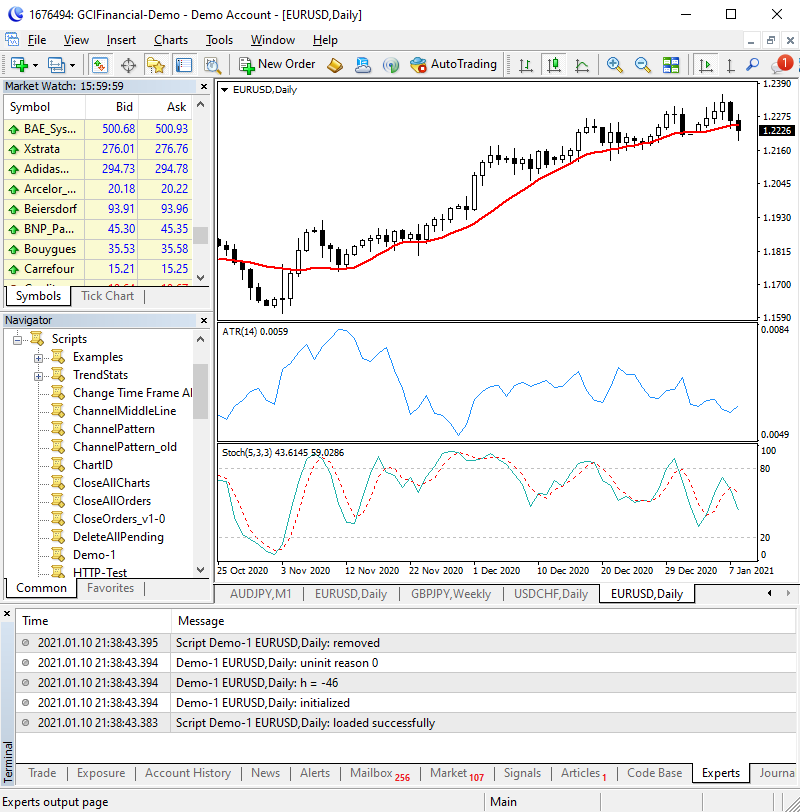Image resolution: width=800 pixels, height=812 pixels.
Task: Expand the TrendStats folder in Navigator
Action: pos(39,376)
